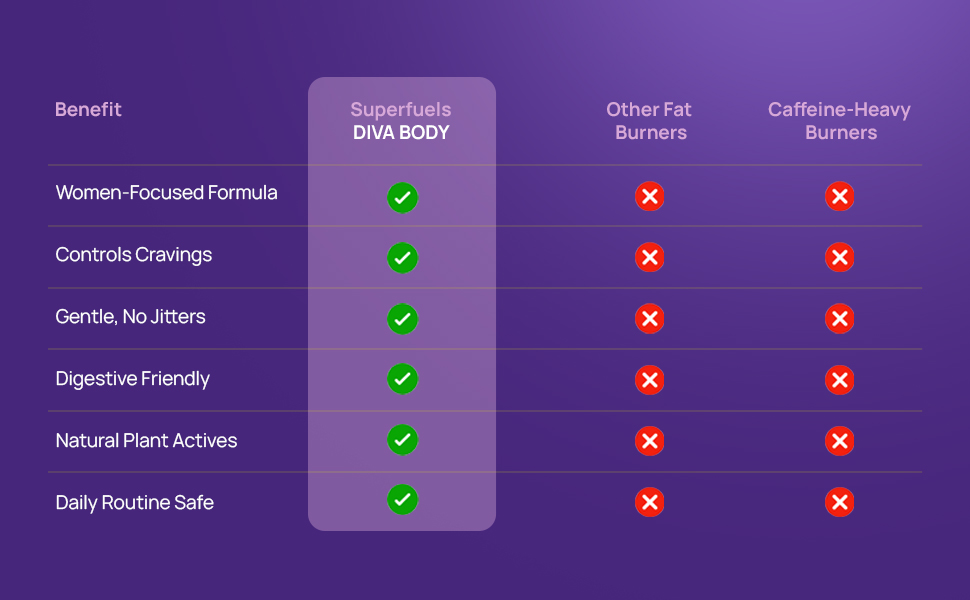Click green checkmark for Daily Routine Safe
Viewport: 970px width, 600px height.
[402, 499]
